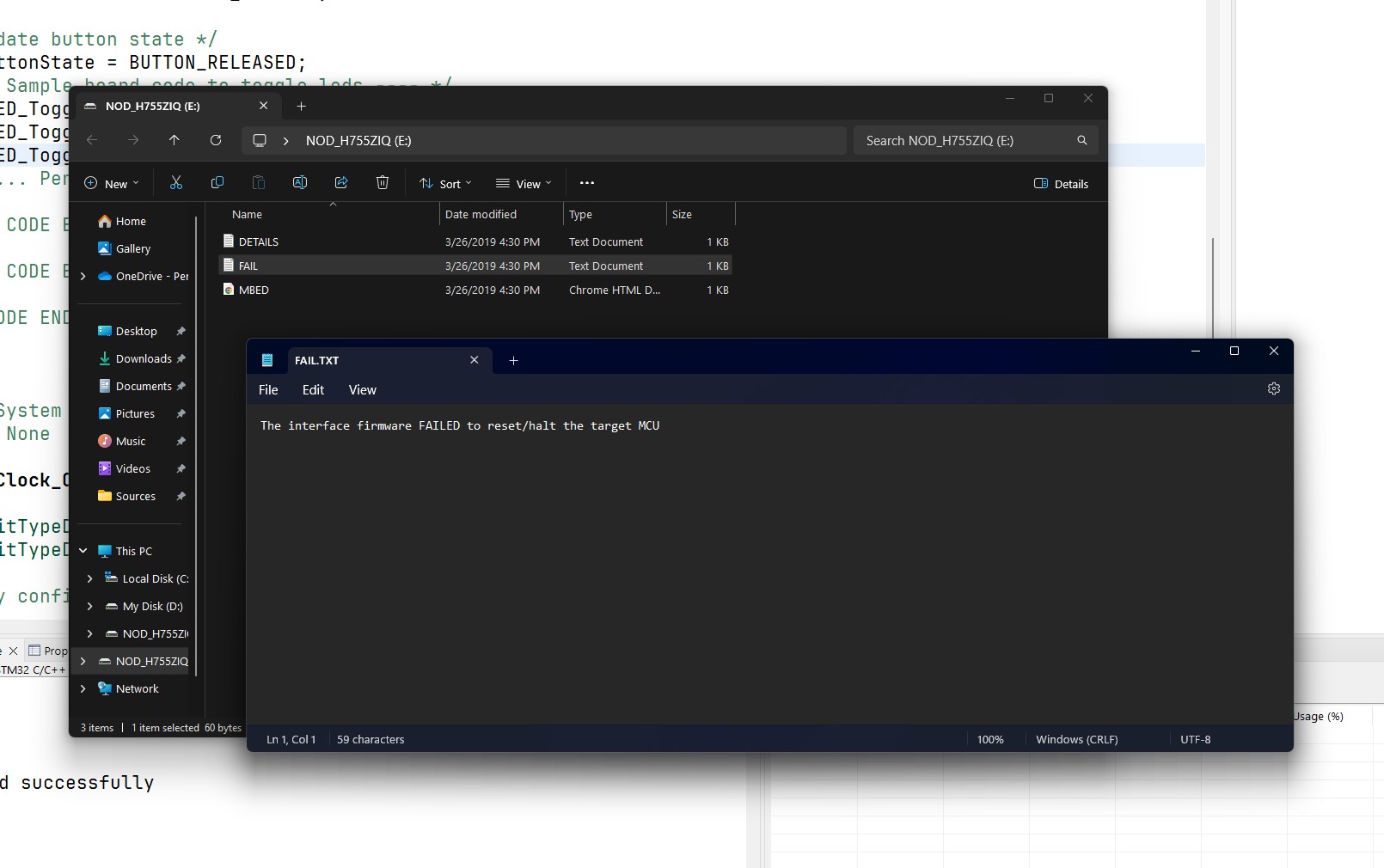Viewport: 1384px width, 868px height.
Task: Open Notepad's Edit menu
Action: [313, 390]
